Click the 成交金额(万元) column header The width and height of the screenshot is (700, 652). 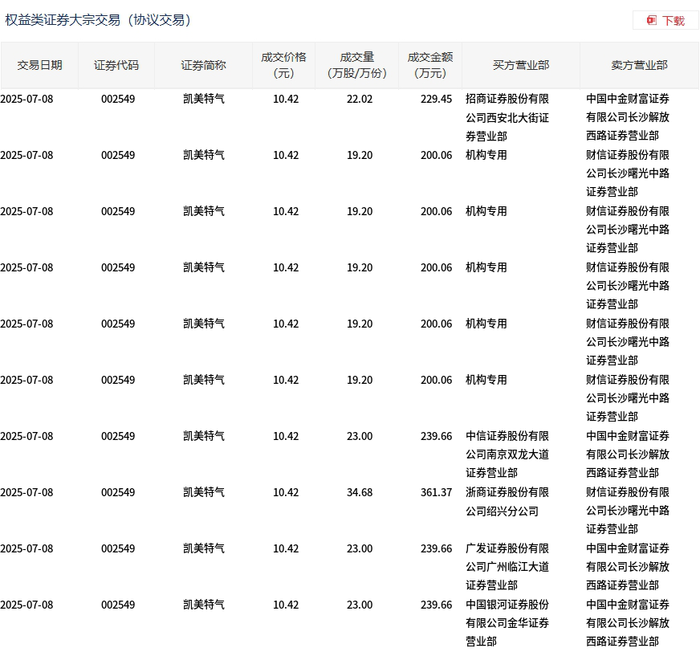[x=430, y=65]
